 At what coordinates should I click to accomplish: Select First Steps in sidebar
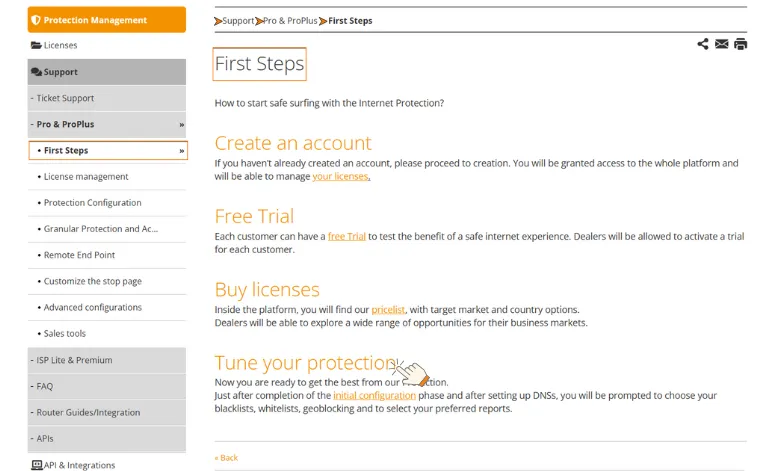click(108, 151)
